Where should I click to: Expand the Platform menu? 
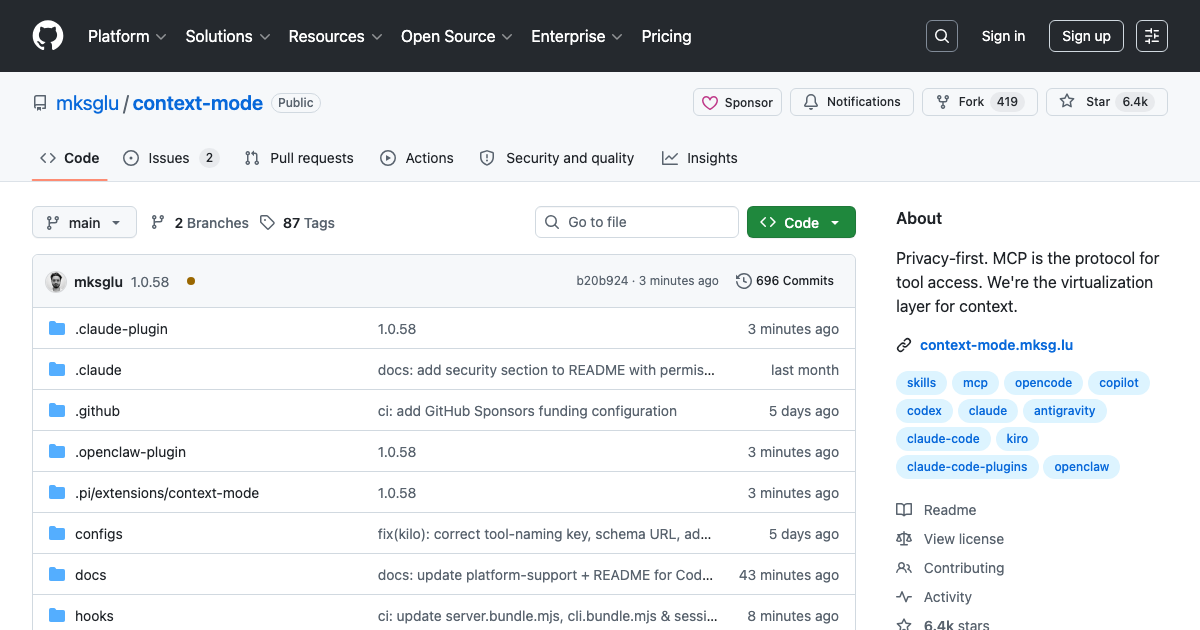tap(127, 36)
